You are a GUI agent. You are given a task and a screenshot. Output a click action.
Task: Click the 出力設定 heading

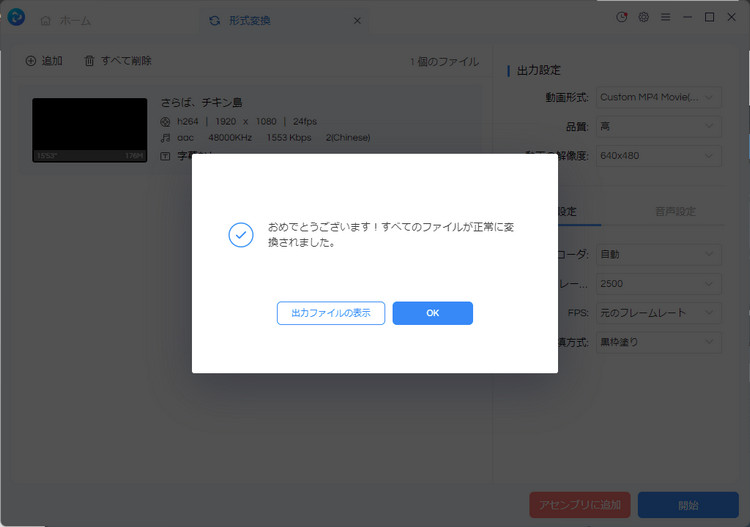539,70
